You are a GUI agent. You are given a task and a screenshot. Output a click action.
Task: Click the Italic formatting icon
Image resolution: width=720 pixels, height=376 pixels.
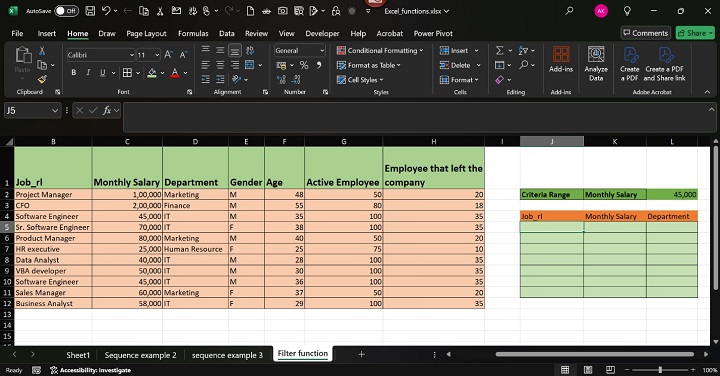[x=88, y=73]
